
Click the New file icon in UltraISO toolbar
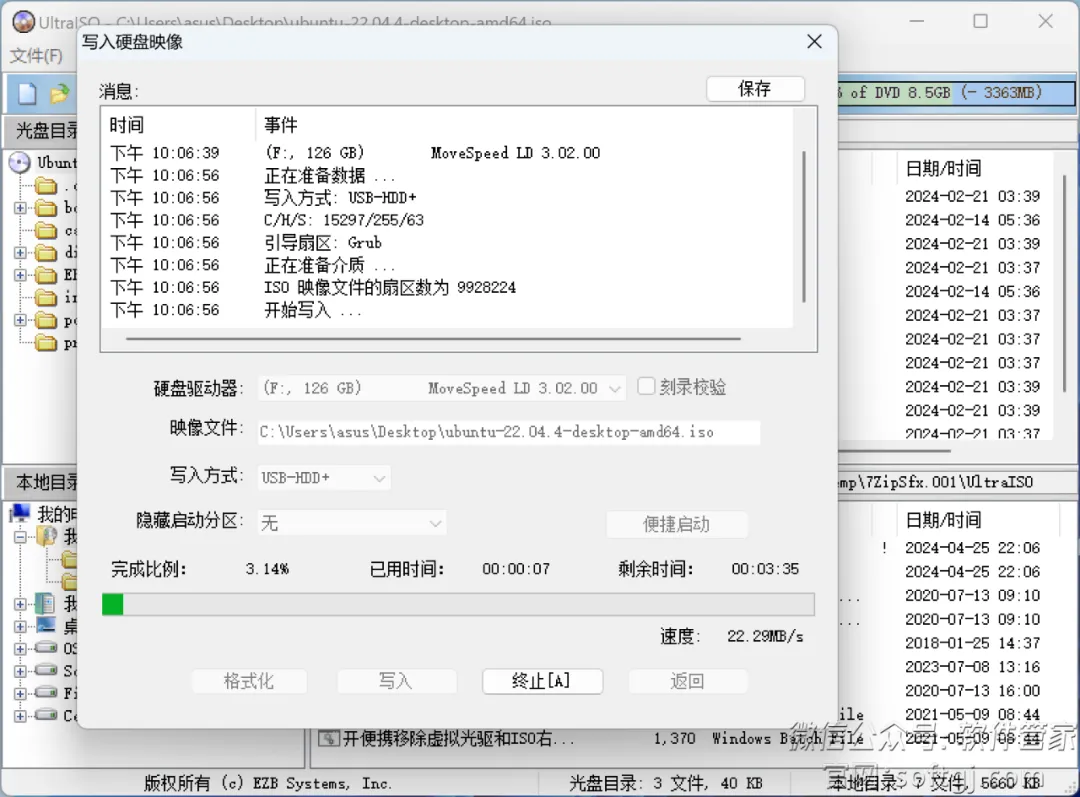click(x=27, y=93)
